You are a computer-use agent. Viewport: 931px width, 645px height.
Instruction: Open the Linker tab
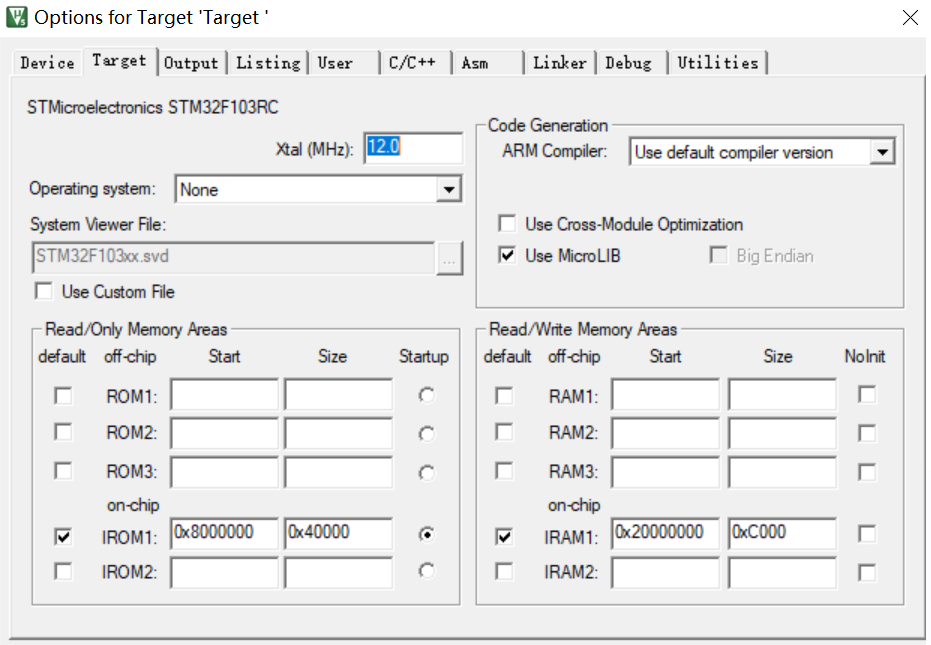(x=559, y=63)
